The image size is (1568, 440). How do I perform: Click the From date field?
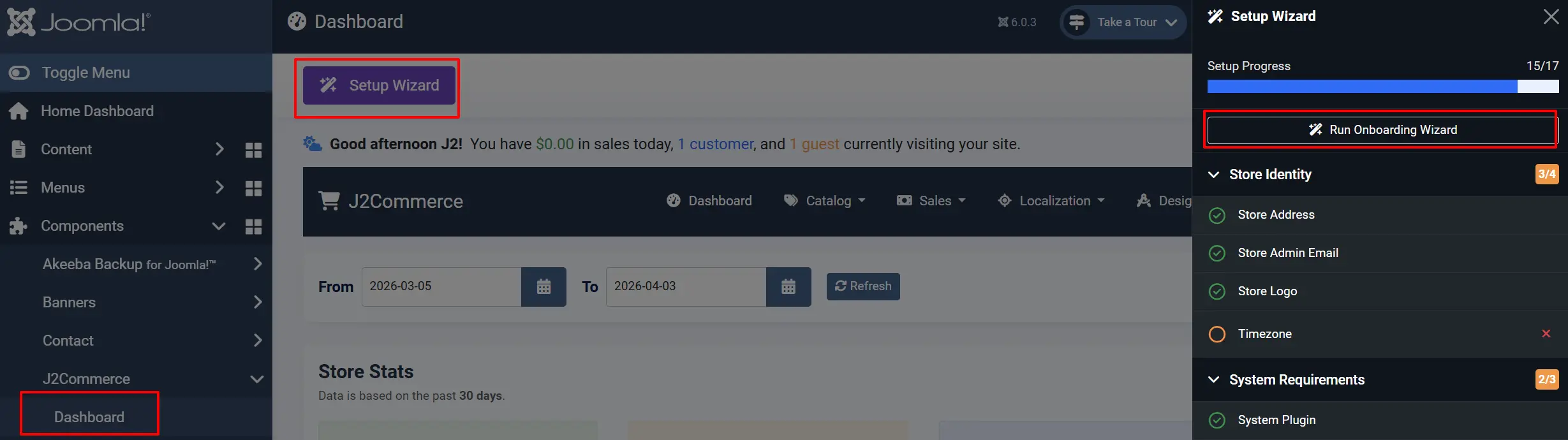441,287
